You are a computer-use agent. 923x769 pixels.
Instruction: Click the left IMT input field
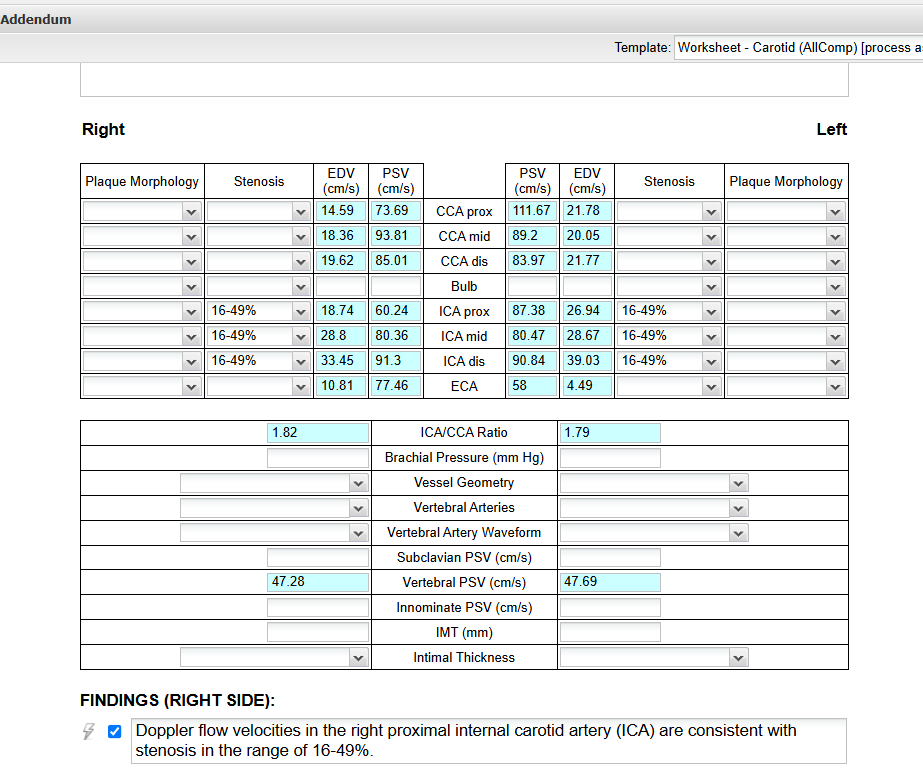pos(610,632)
